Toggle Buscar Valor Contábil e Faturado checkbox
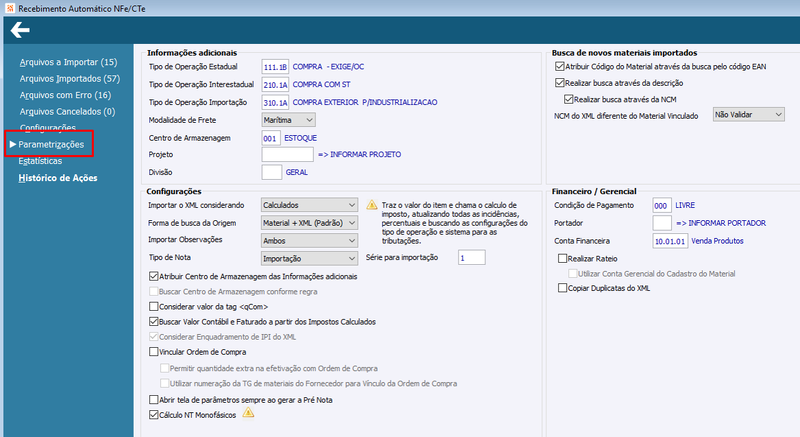Image resolution: width=800 pixels, height=437 pixels. [x=154, y=322]
